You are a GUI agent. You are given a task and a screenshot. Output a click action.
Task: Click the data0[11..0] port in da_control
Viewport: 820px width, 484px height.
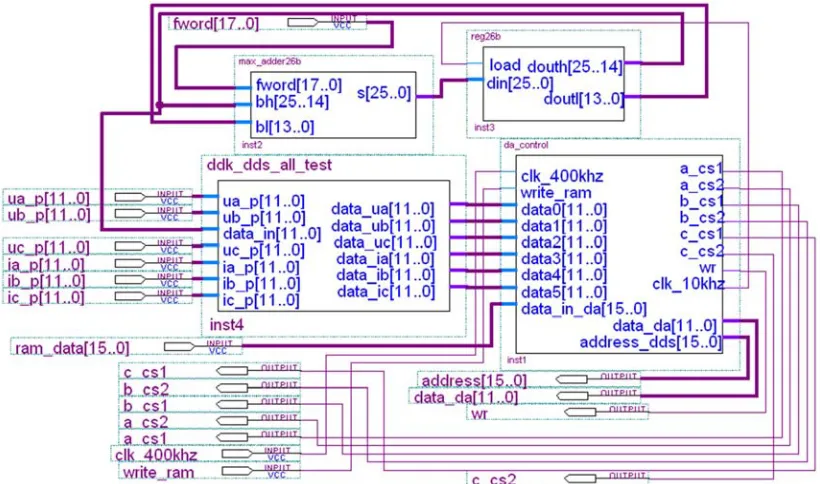pos(564,210)
